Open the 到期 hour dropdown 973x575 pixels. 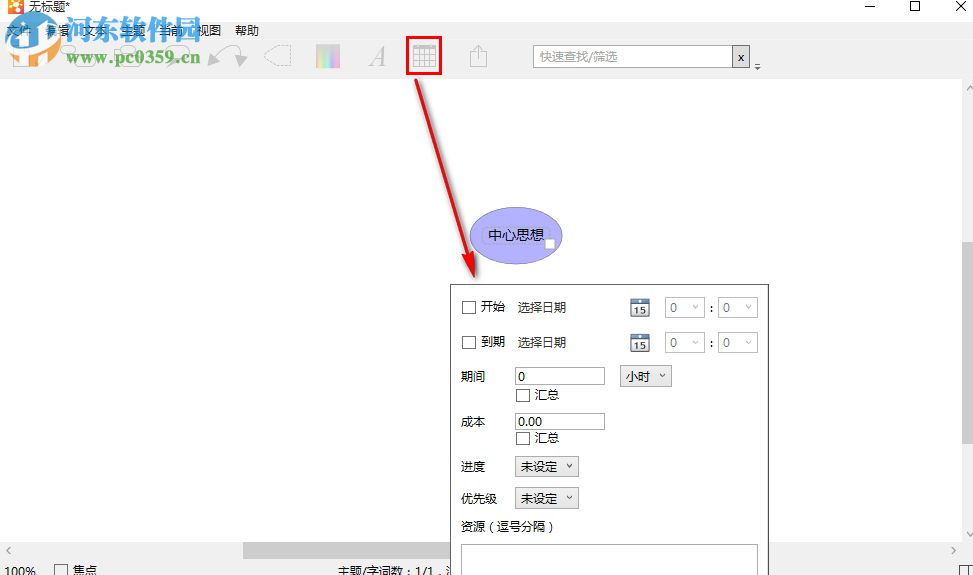[x=684, y=342]
